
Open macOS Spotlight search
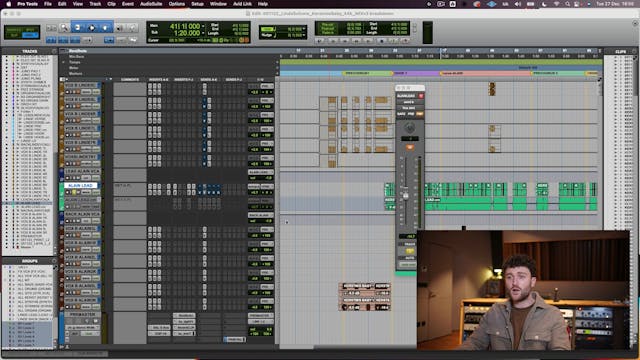pyautogui.click(x=567, y=4)
